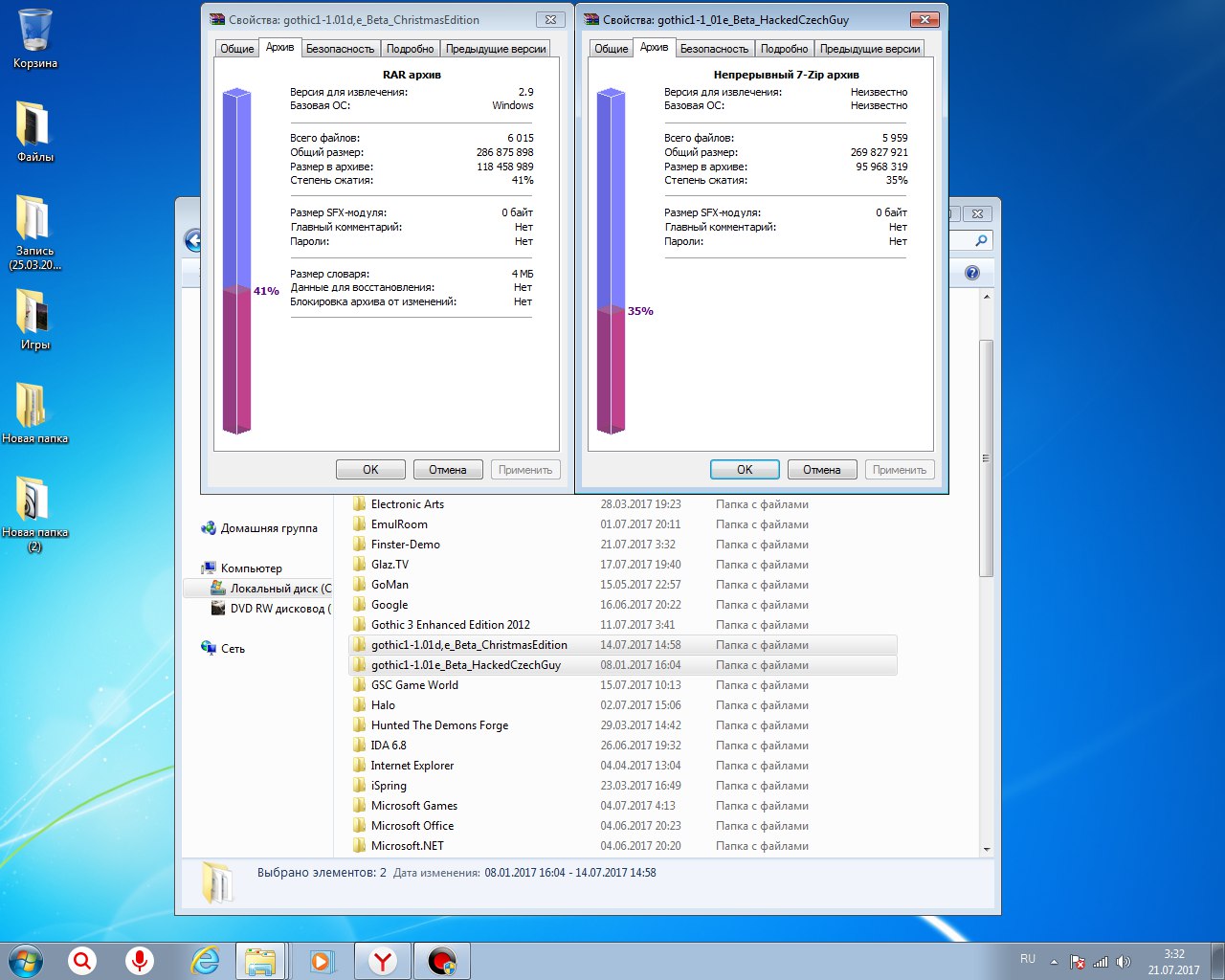1225x980 pixels.
Task: Open Общие tab in HackedCzechGuy properties
Action: 612,49
